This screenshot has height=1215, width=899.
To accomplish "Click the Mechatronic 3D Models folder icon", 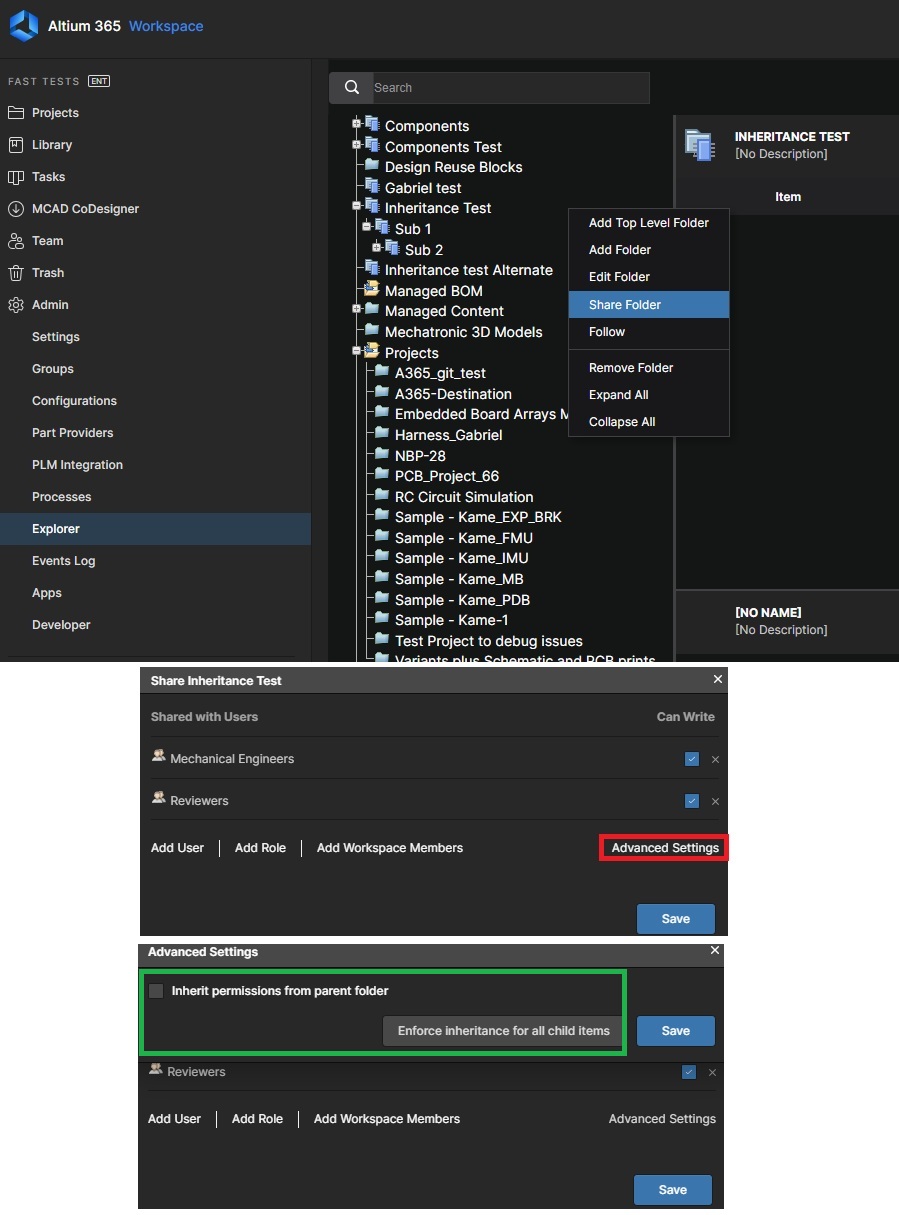I will click(x=372, y=331).
